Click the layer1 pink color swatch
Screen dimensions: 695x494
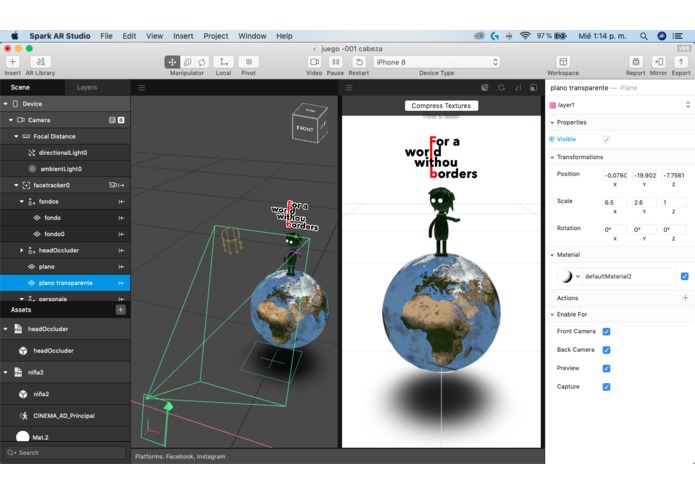click(553, 105)
